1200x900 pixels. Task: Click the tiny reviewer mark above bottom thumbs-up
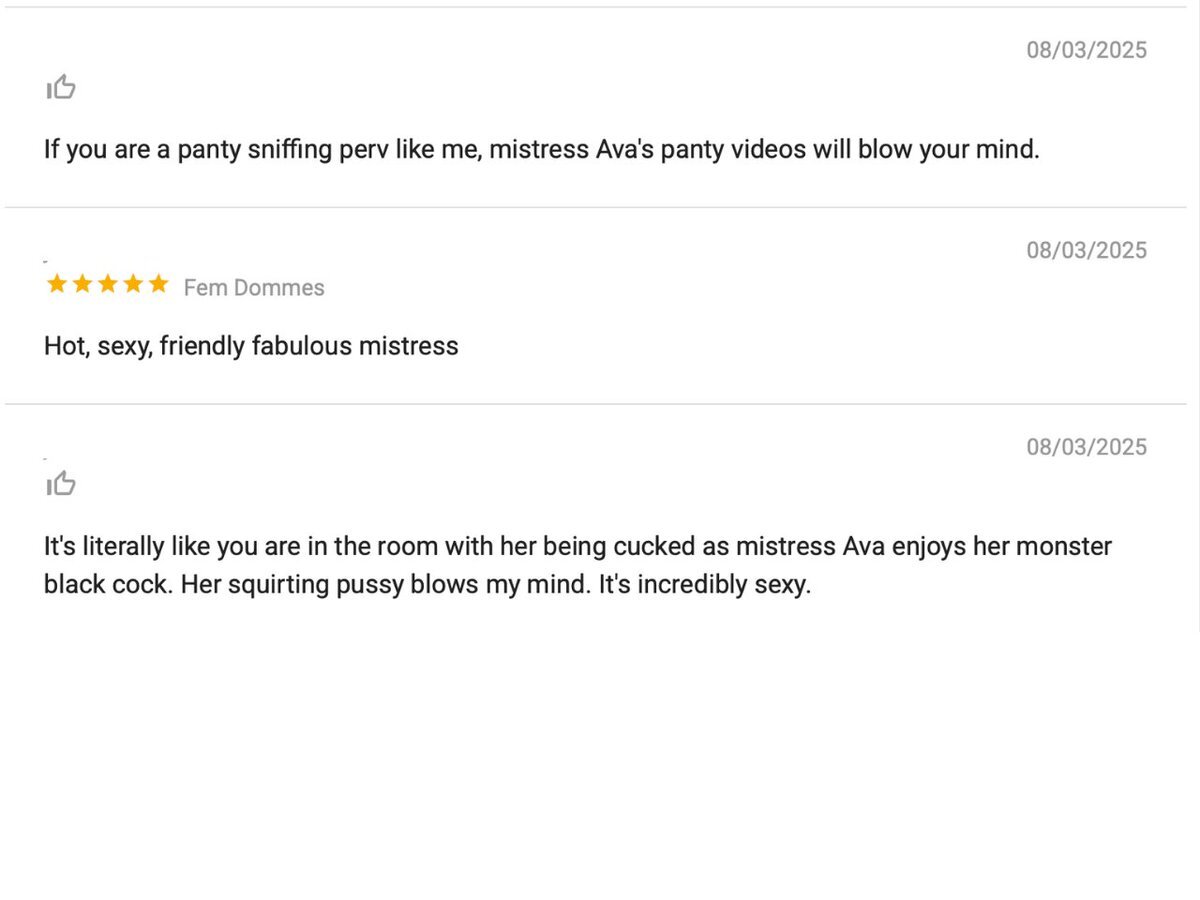point(46,458)
